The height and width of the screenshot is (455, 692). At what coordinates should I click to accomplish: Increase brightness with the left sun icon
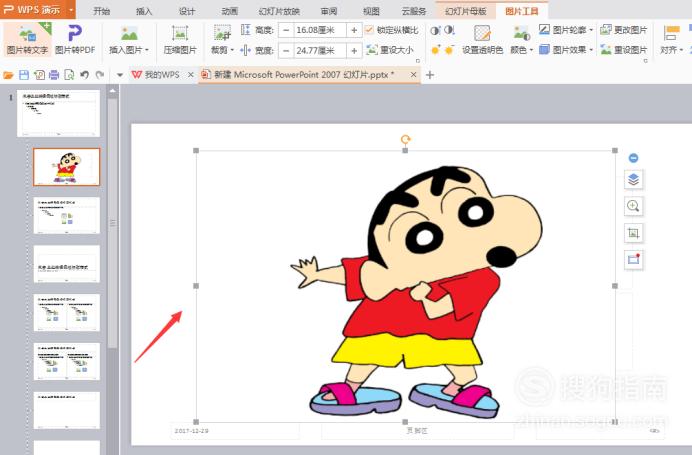[x=436, y=50]
